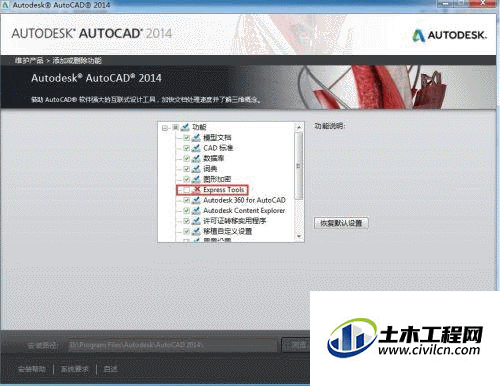
Task: Uncheck the 词典 feature checkbox
Action: (187, 169)
